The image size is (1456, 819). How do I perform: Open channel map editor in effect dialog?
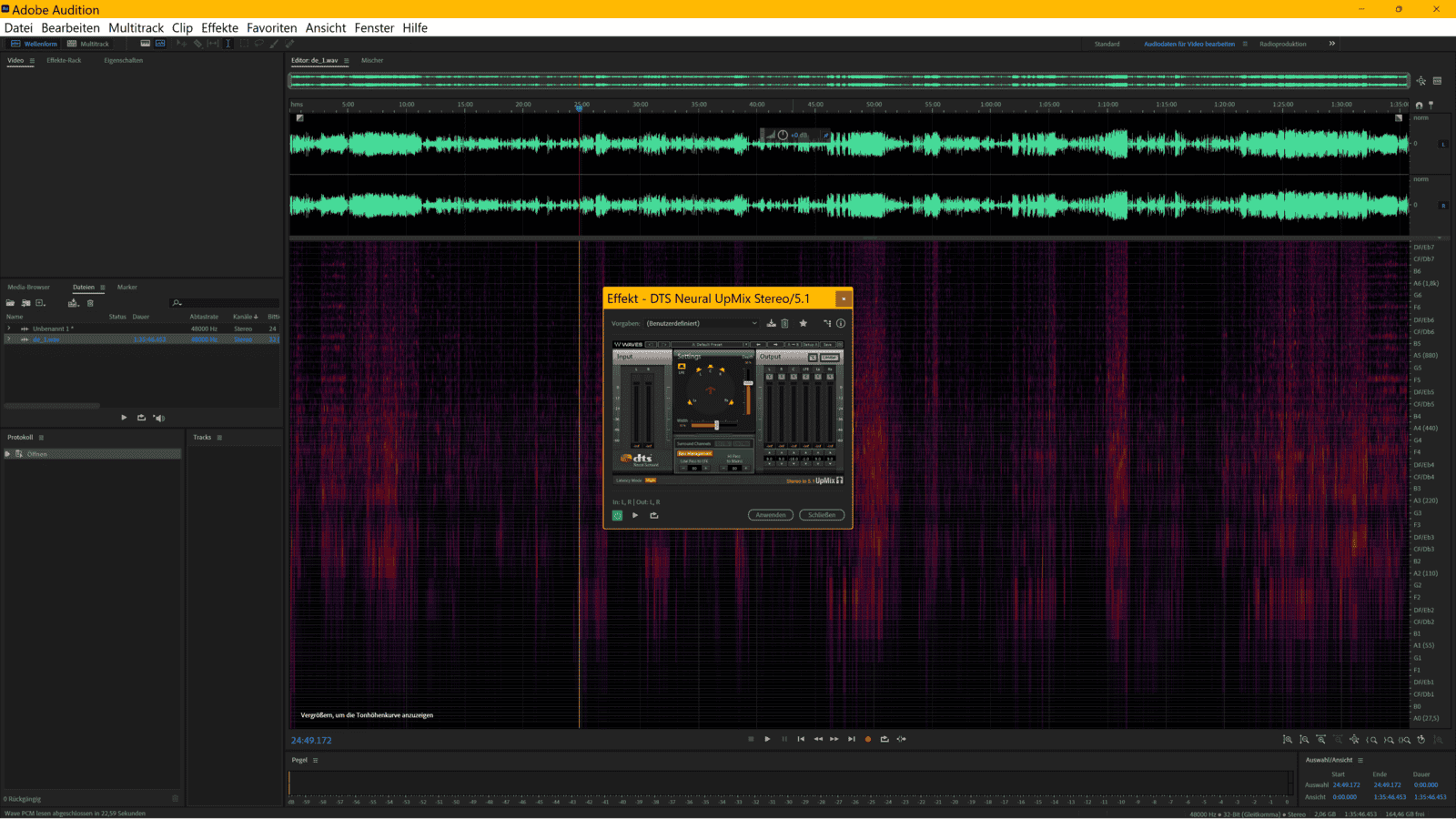pos(827,323)
